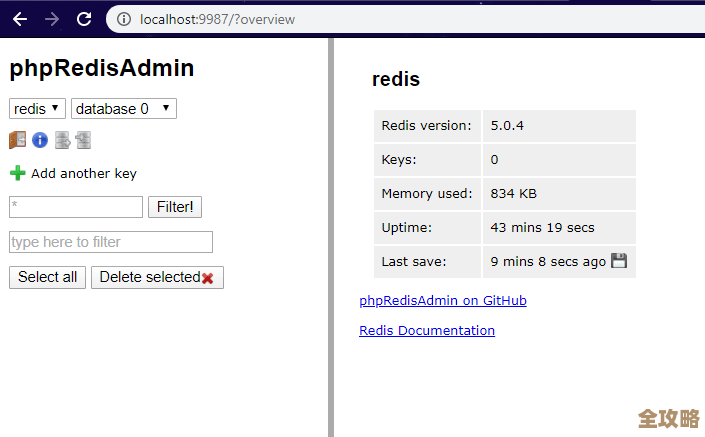
Task: Click the 'type here to filter' box
Action: [x=111, y=242]
